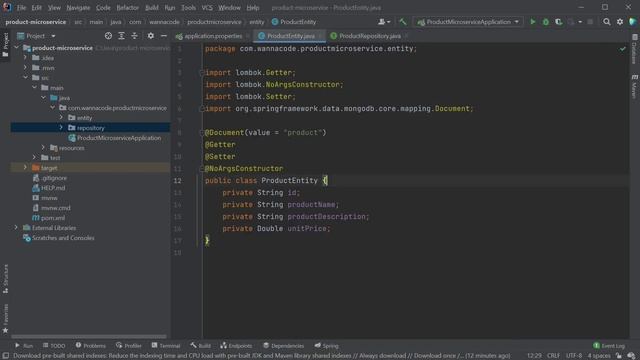Open Event Log from status area
This screenshot has height=360, width=640.
point(609,346)
